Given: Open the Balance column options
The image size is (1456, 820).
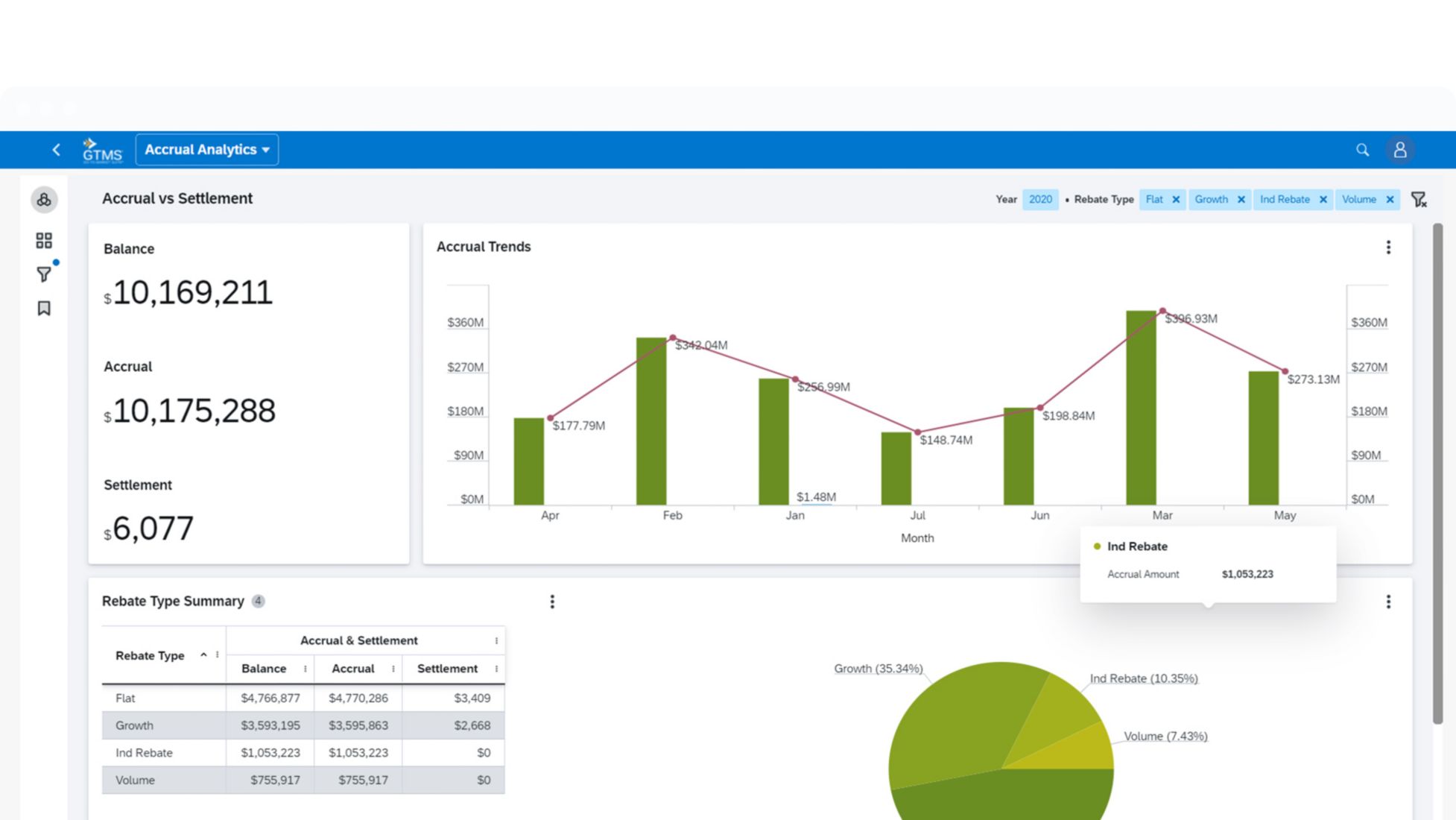Looking at the screenshot, I should (x=305, y=669).
